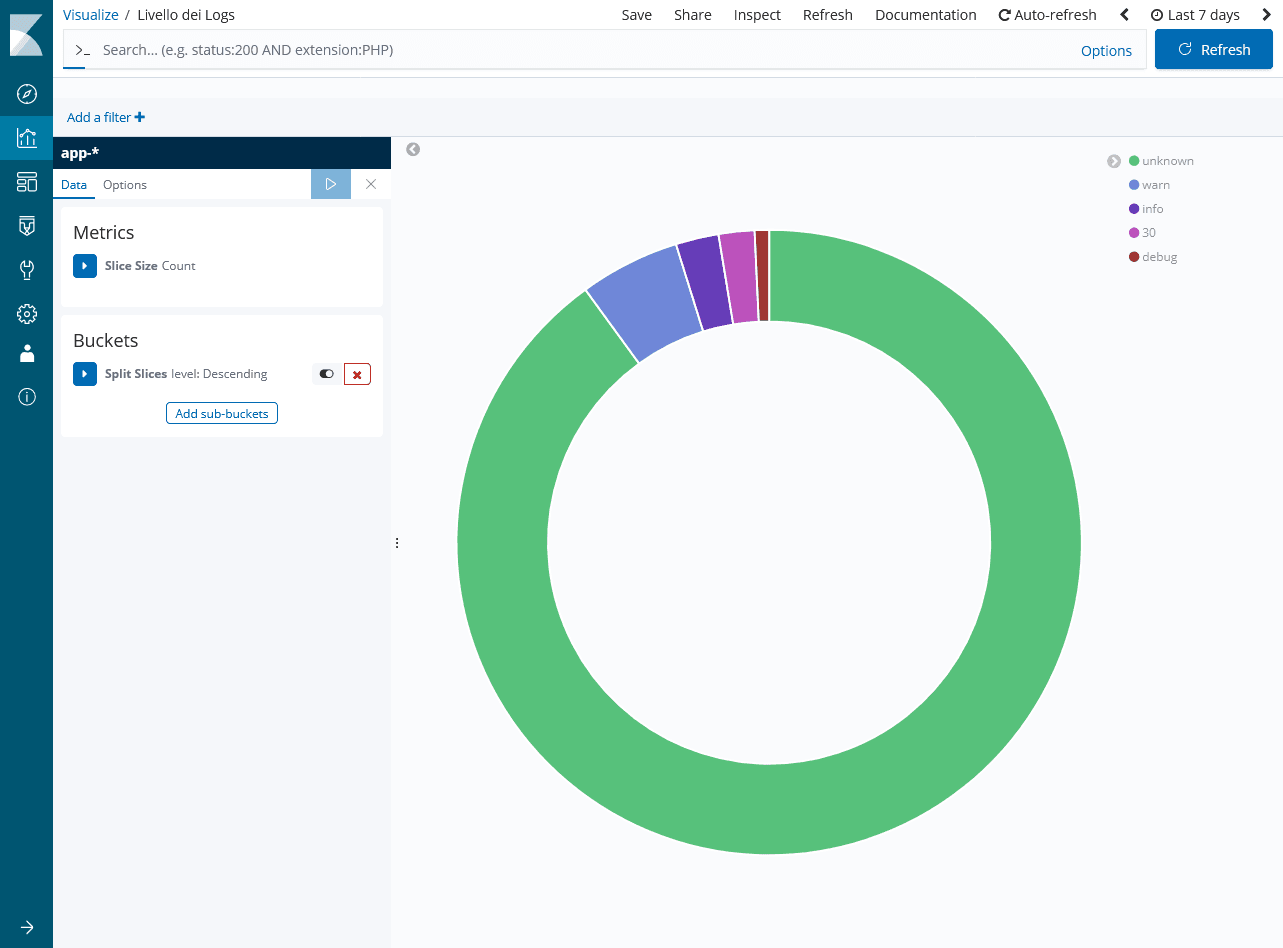Open the Inspect menu item
The height and width of the screenshot is (948, 1283).
point(757,15)
